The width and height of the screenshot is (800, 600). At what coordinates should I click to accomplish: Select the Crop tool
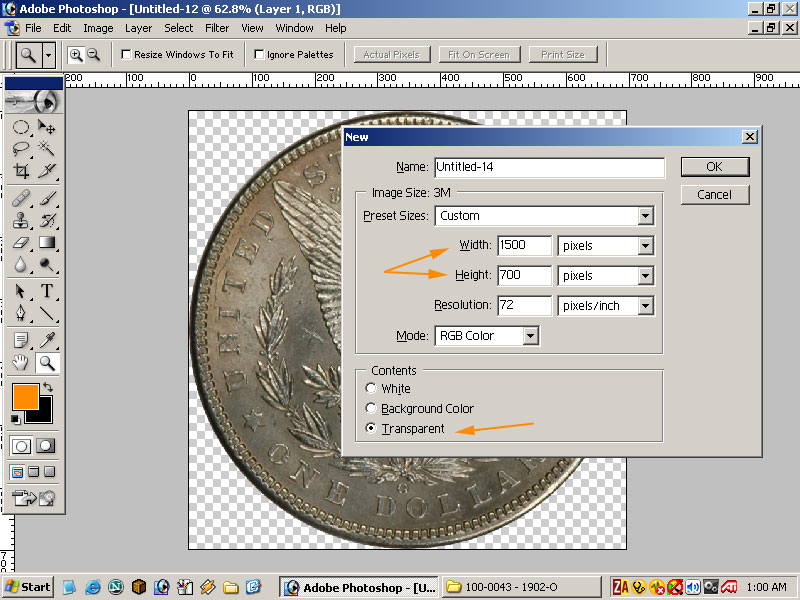pyautogui.click(x=21, y=171)
